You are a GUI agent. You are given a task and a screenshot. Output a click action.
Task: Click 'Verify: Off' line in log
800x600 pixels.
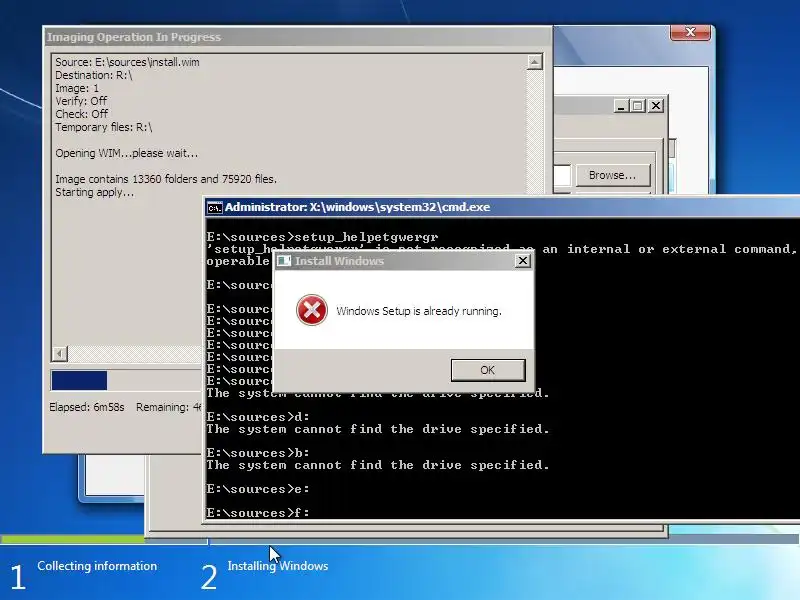(x=81, y=101)
